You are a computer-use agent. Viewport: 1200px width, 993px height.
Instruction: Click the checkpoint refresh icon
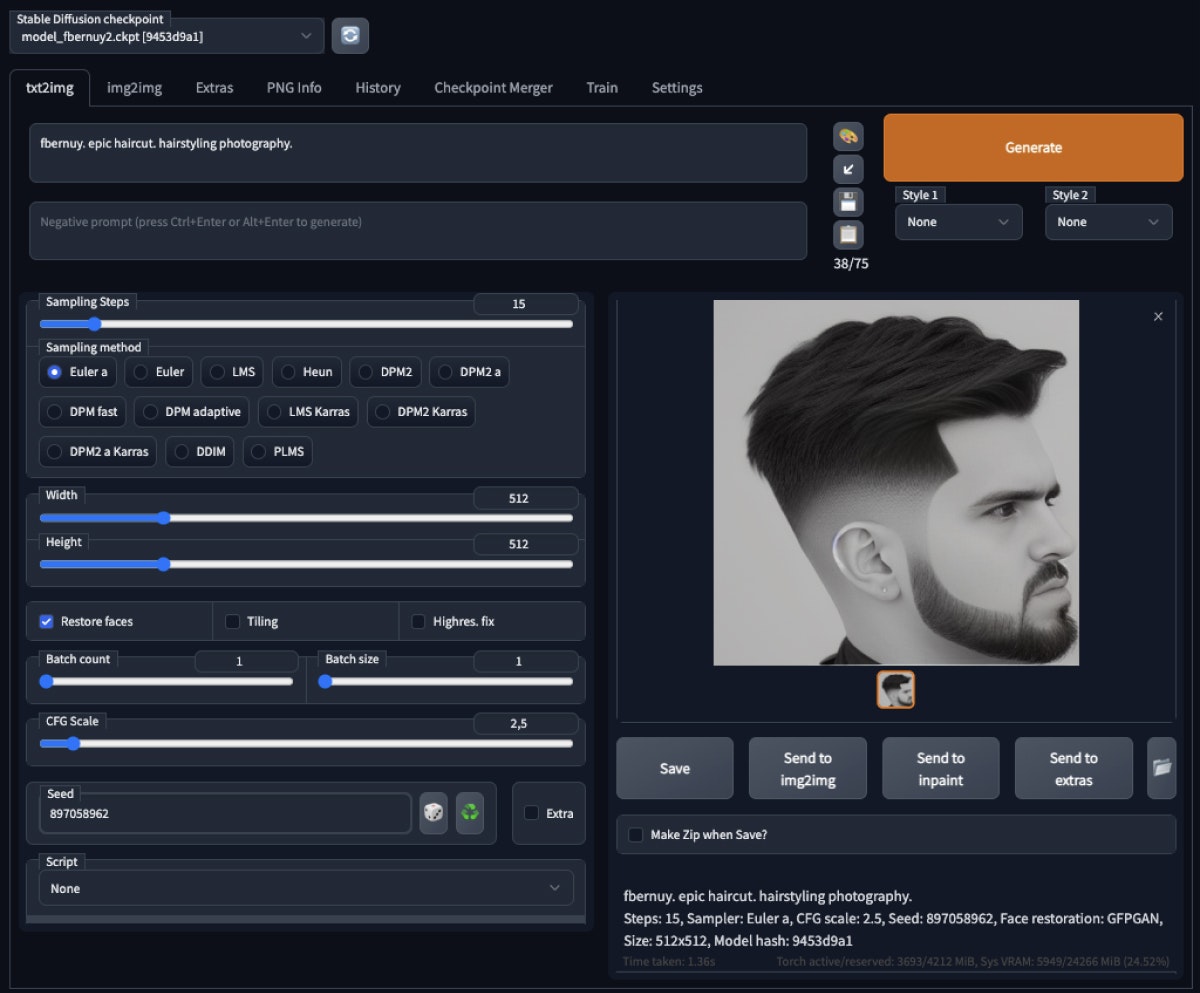click(x=350, y=34)
